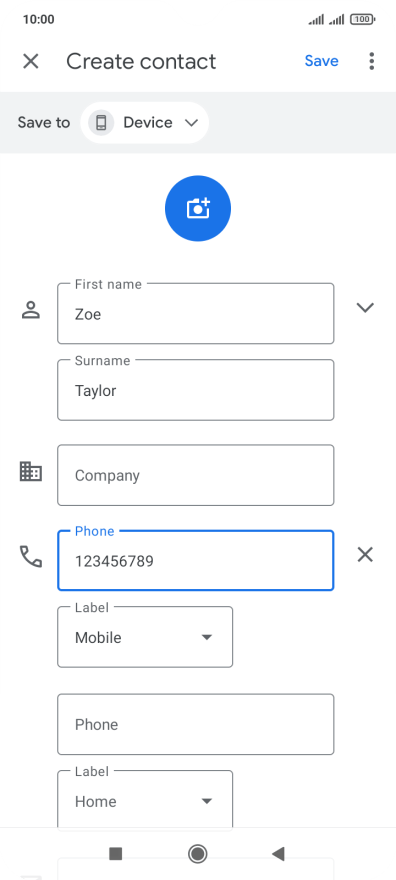Tap the recent apps square button
396x880 pixels.
point(116,854)
